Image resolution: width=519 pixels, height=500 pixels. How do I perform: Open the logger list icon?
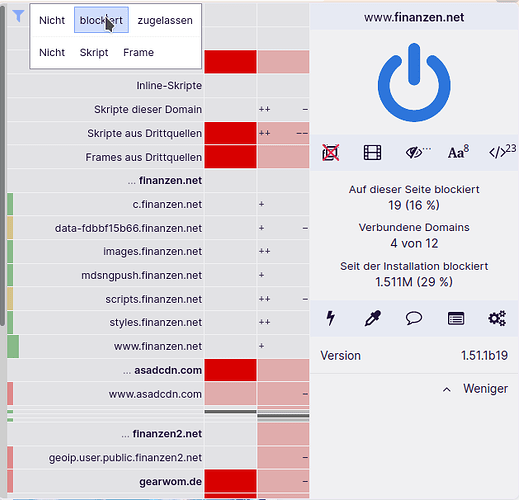point(456,319)
